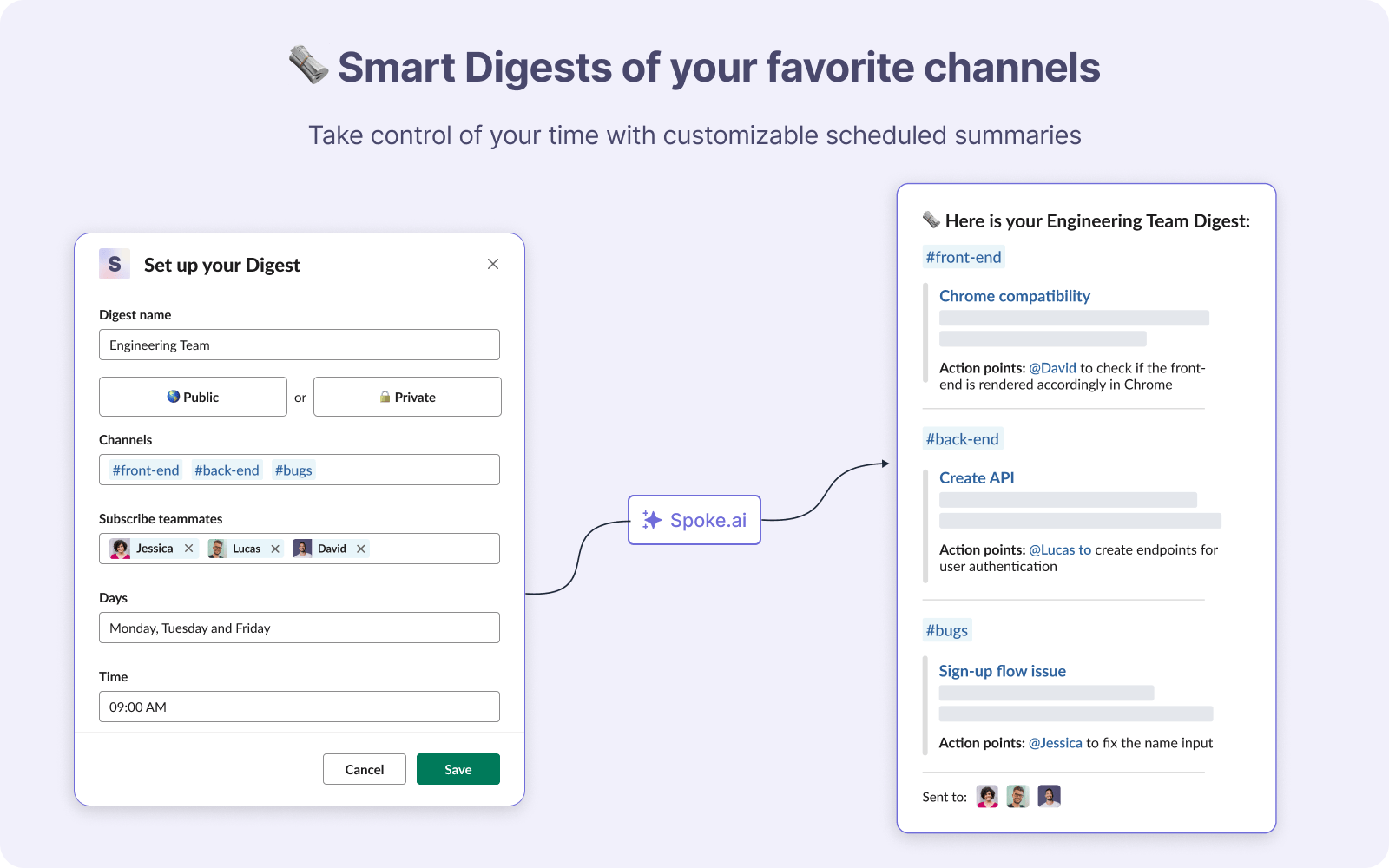This screenshot has height=868, width=1389.
Task: Select the Private digest option
Action: 407,397
